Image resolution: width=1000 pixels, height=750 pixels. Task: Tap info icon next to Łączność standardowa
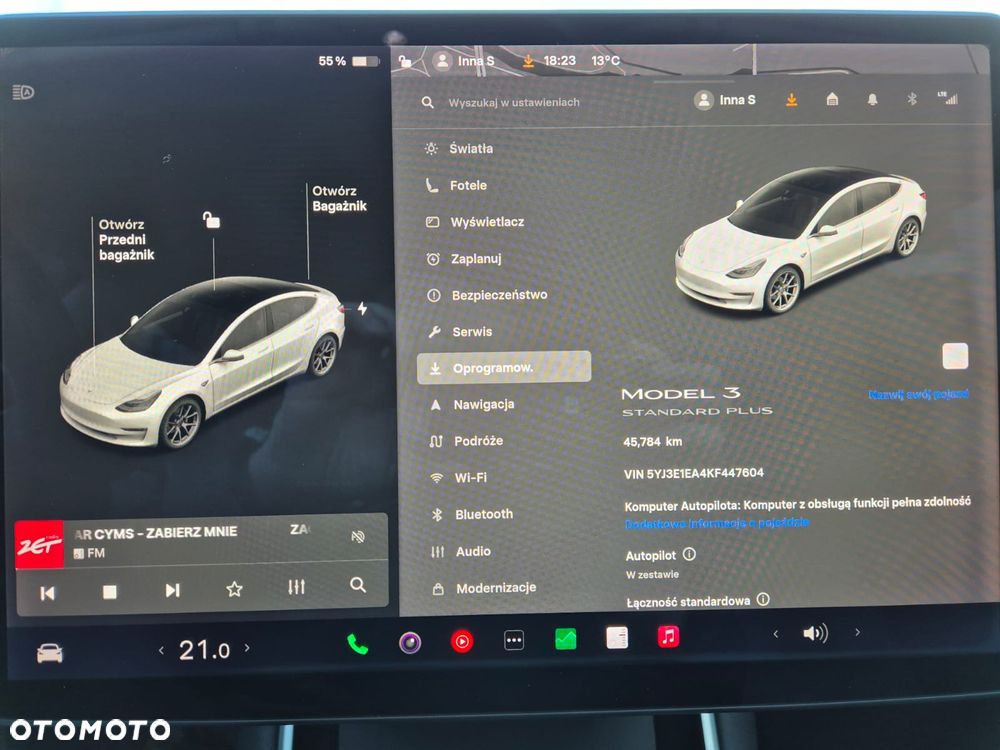763,599
